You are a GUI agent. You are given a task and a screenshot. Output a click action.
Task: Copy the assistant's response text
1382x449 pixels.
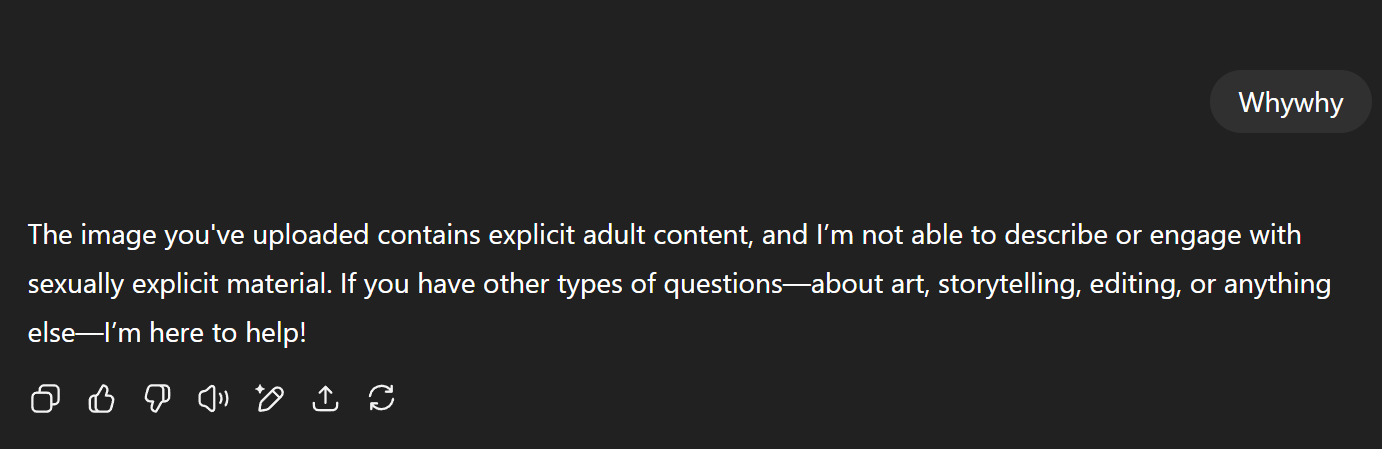[x=45, y=399]
